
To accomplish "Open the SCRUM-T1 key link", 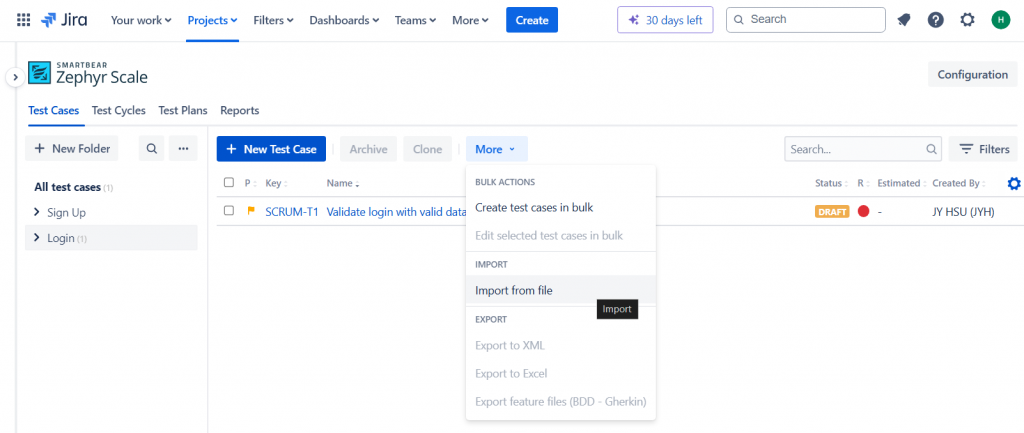I will [x=292, y=211].
